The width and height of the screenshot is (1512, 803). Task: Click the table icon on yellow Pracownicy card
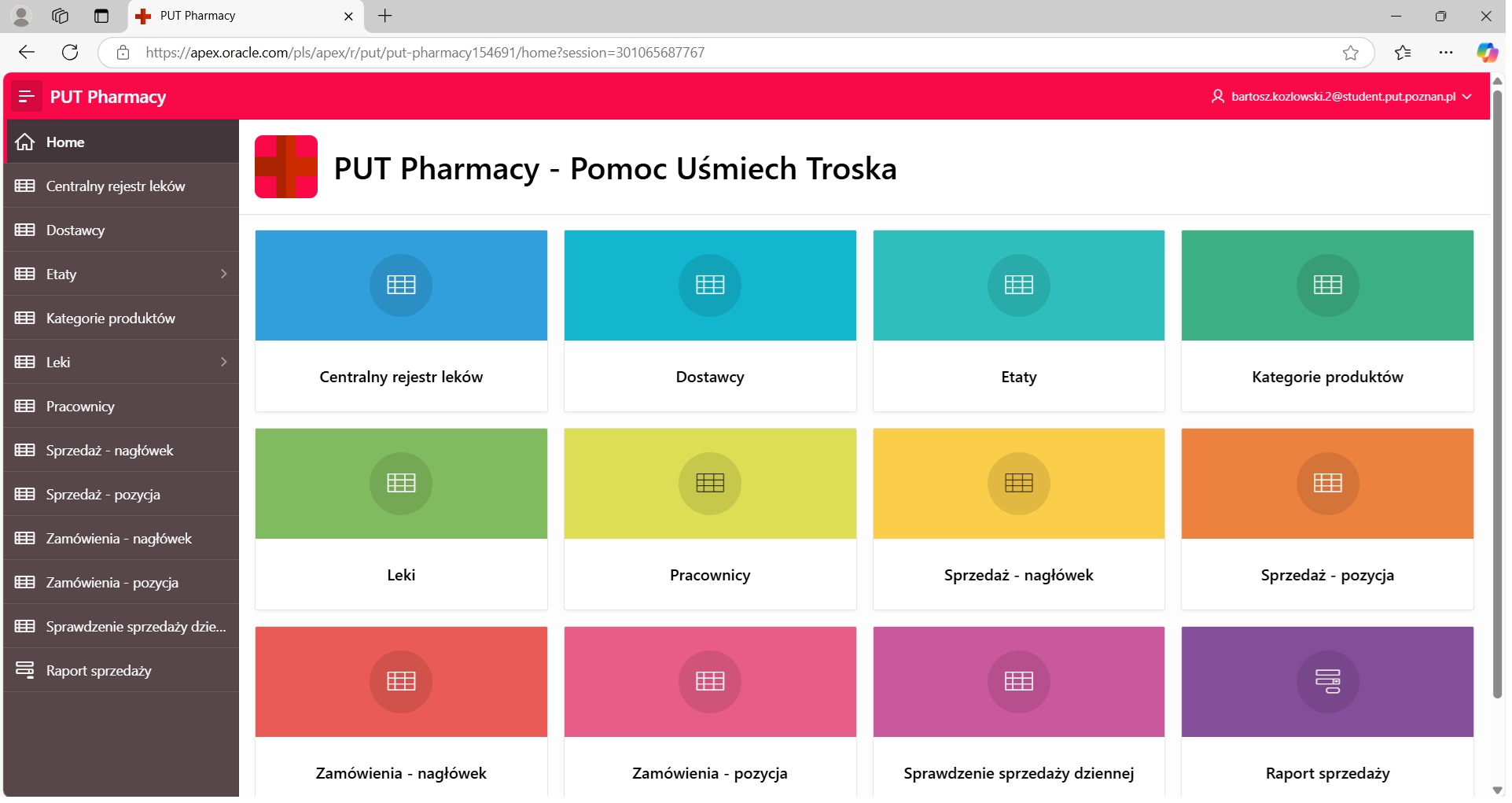point(710,484)
